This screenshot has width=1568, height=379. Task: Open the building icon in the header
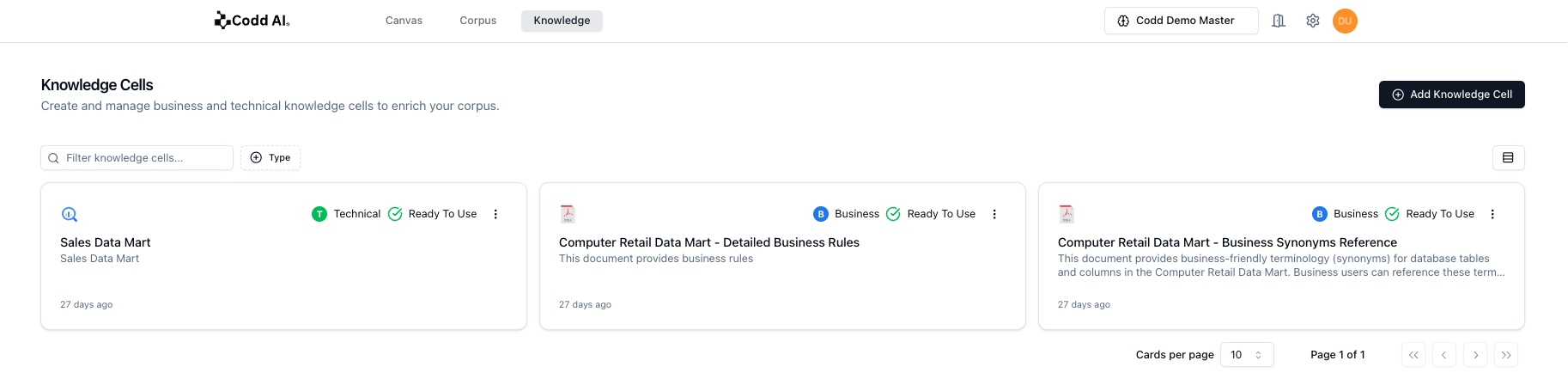1279,21
